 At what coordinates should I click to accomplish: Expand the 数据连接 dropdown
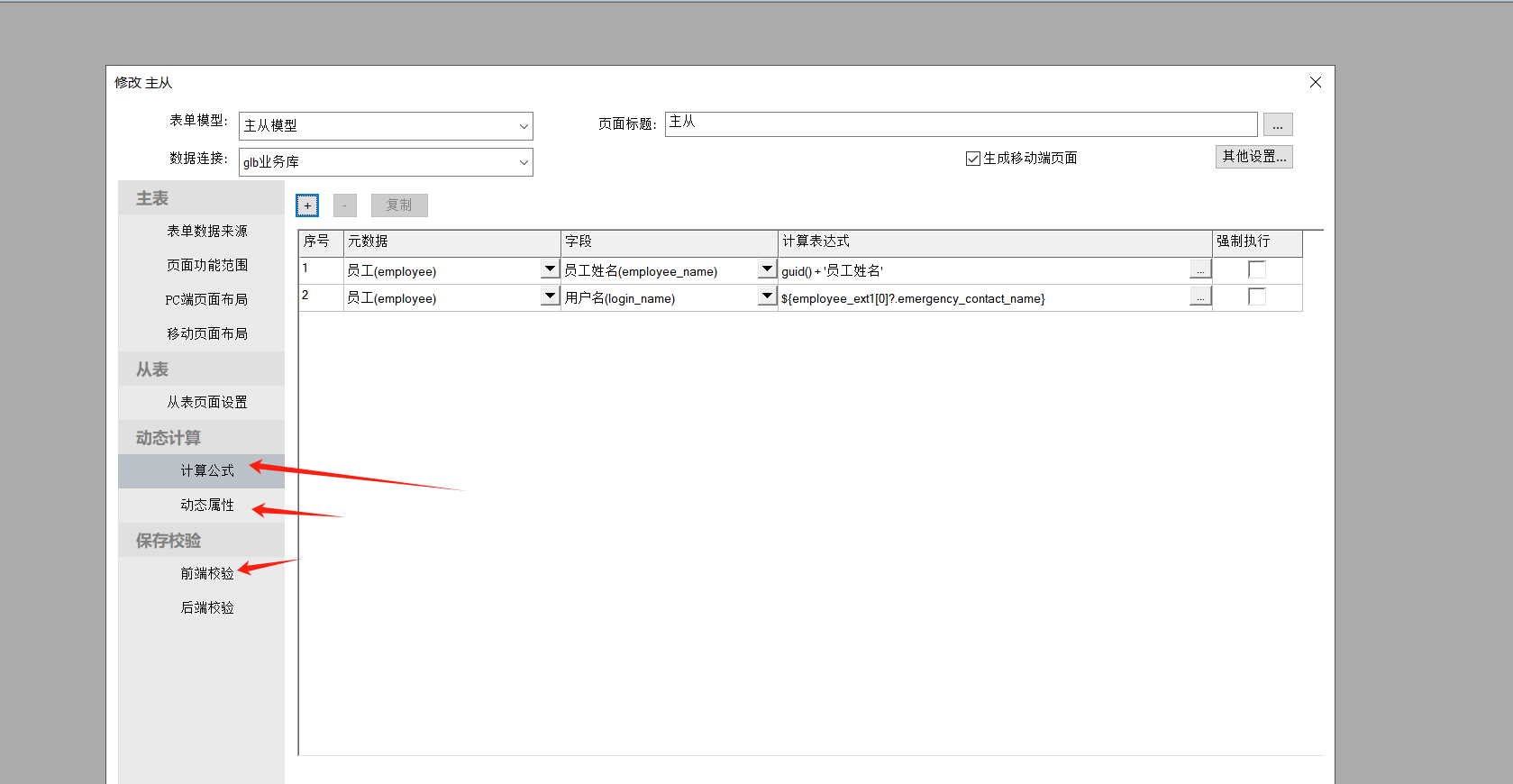click(x=524, y=162)
